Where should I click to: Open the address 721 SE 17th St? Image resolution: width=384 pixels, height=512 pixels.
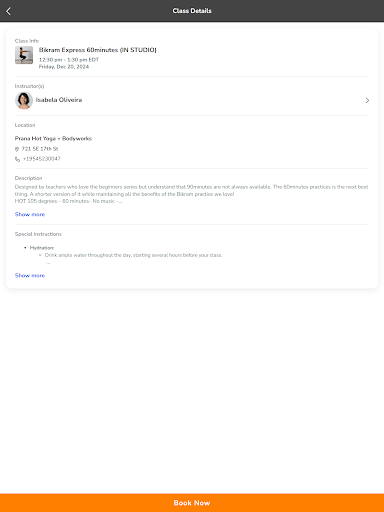point(40,149)
